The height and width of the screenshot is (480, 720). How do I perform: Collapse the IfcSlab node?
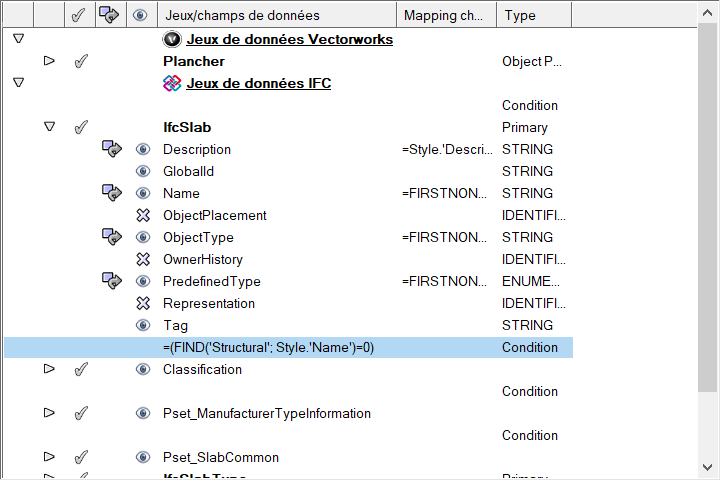coord(49,126)
